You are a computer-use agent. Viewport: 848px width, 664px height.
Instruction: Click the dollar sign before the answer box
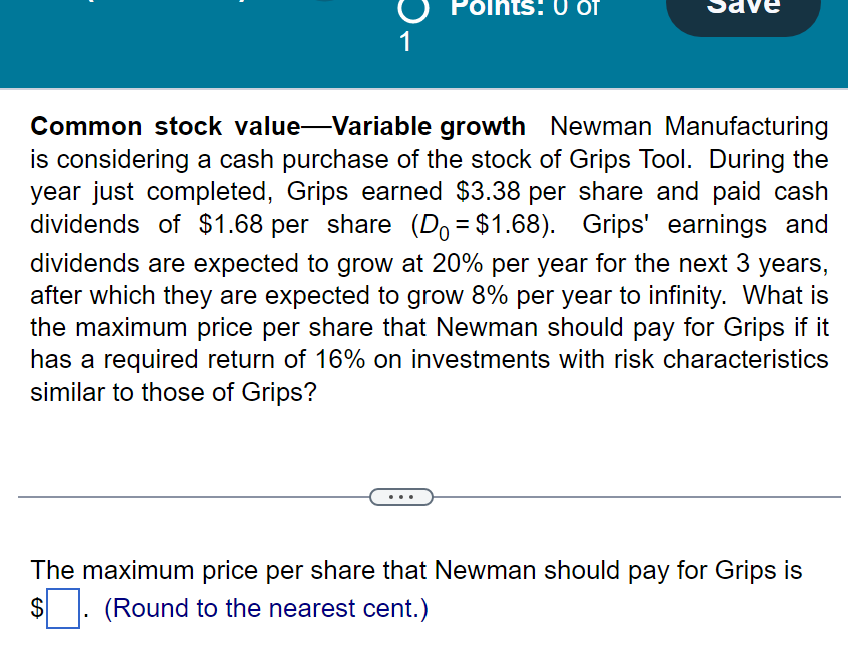coord(37,608)
